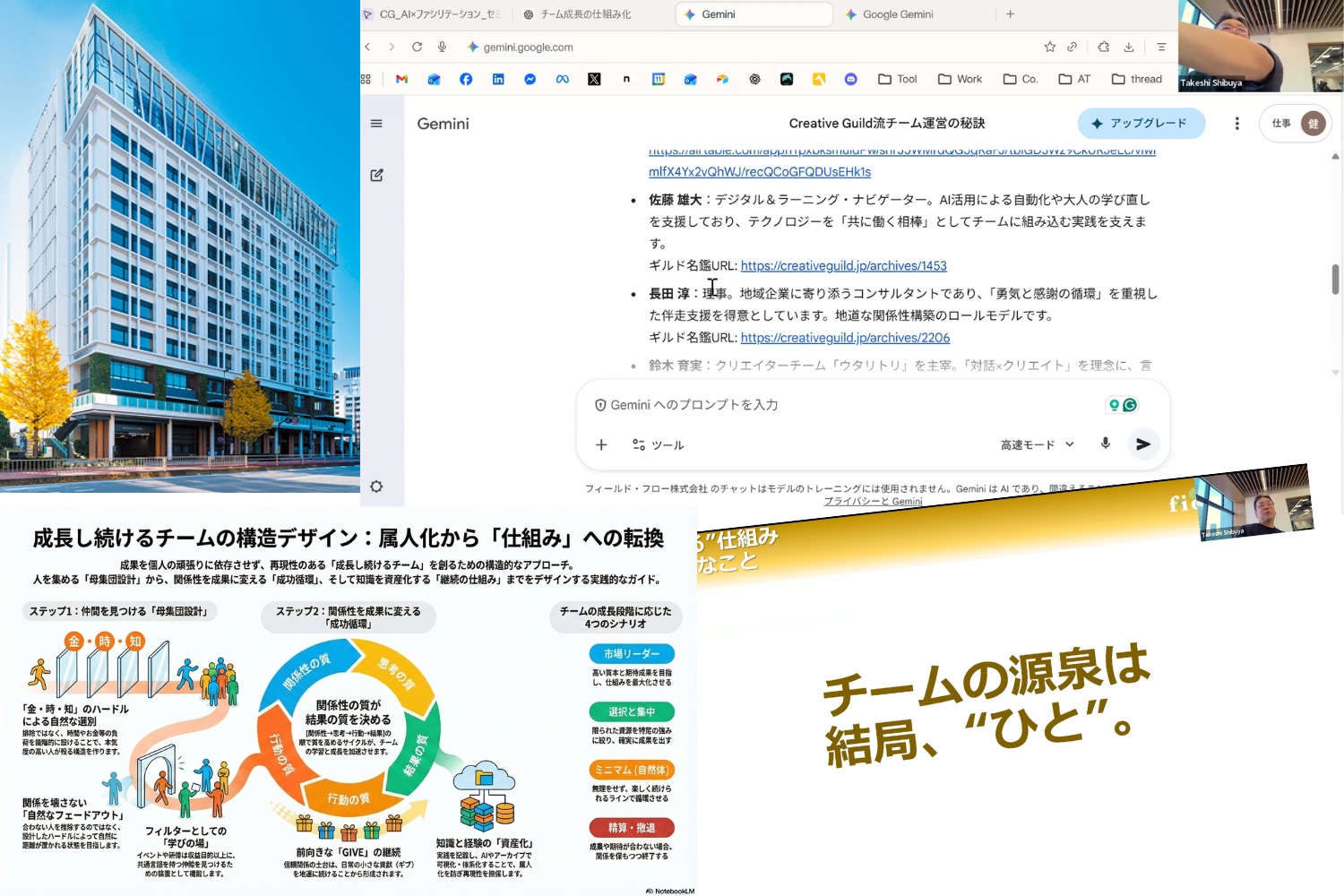The height and width of the screenshot is (896, 1344).
Task: Switch to the チーム成長の仕組み化 tab
Action: 584,14
